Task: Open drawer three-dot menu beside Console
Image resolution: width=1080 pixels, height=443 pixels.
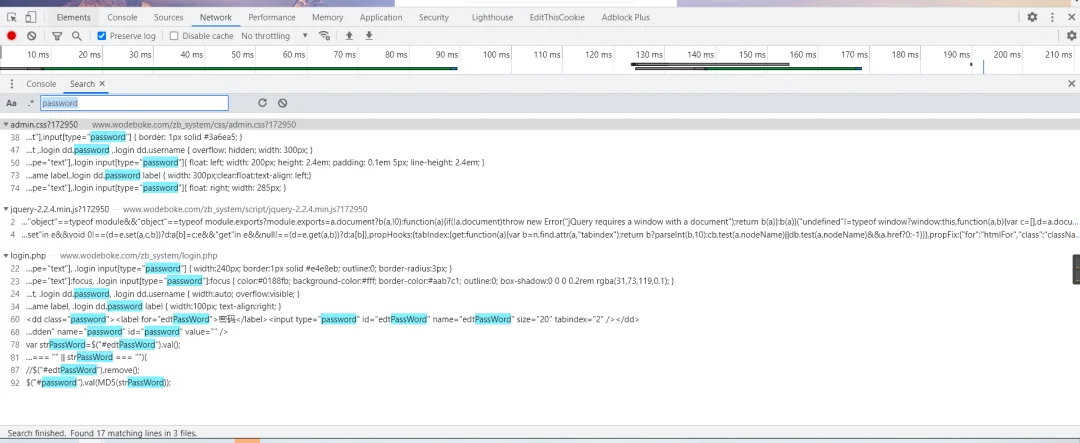Action: click(12, 84)
